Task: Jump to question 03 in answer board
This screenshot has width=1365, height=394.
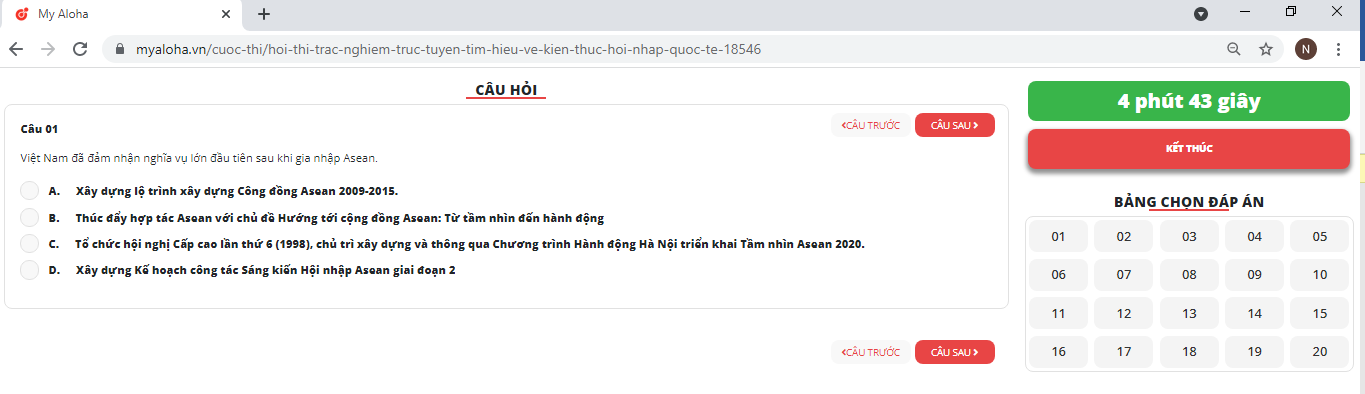Action: (x=1189, y=236)
